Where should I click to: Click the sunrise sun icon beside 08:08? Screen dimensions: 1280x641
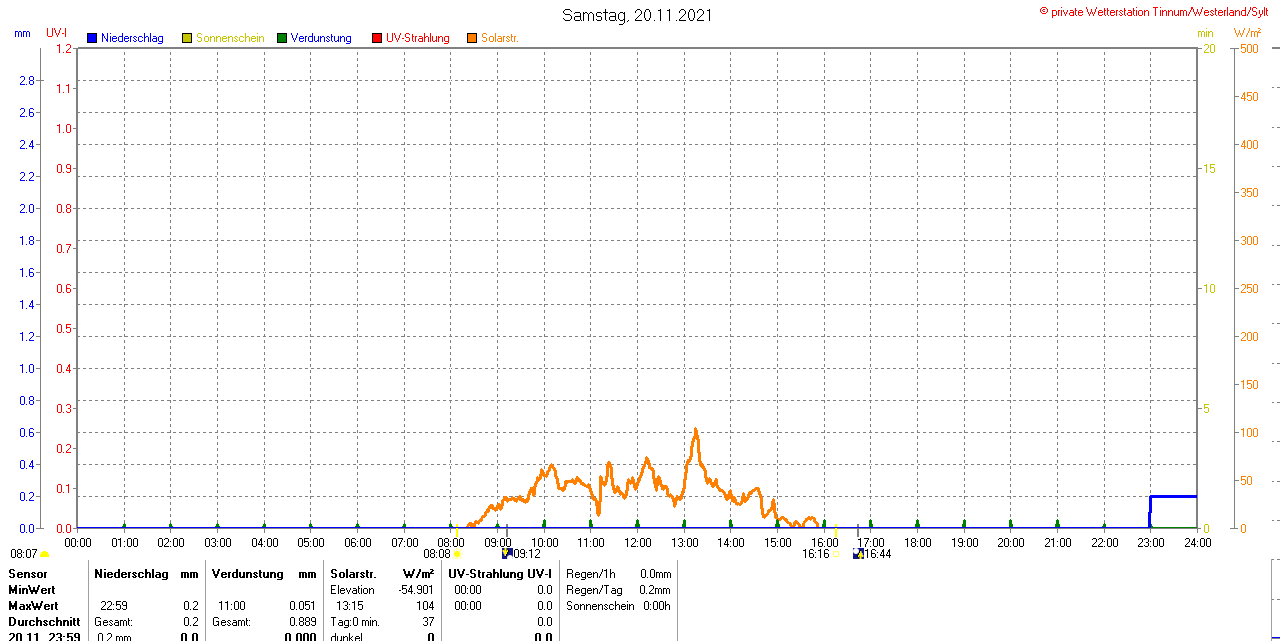pos(457,554)
